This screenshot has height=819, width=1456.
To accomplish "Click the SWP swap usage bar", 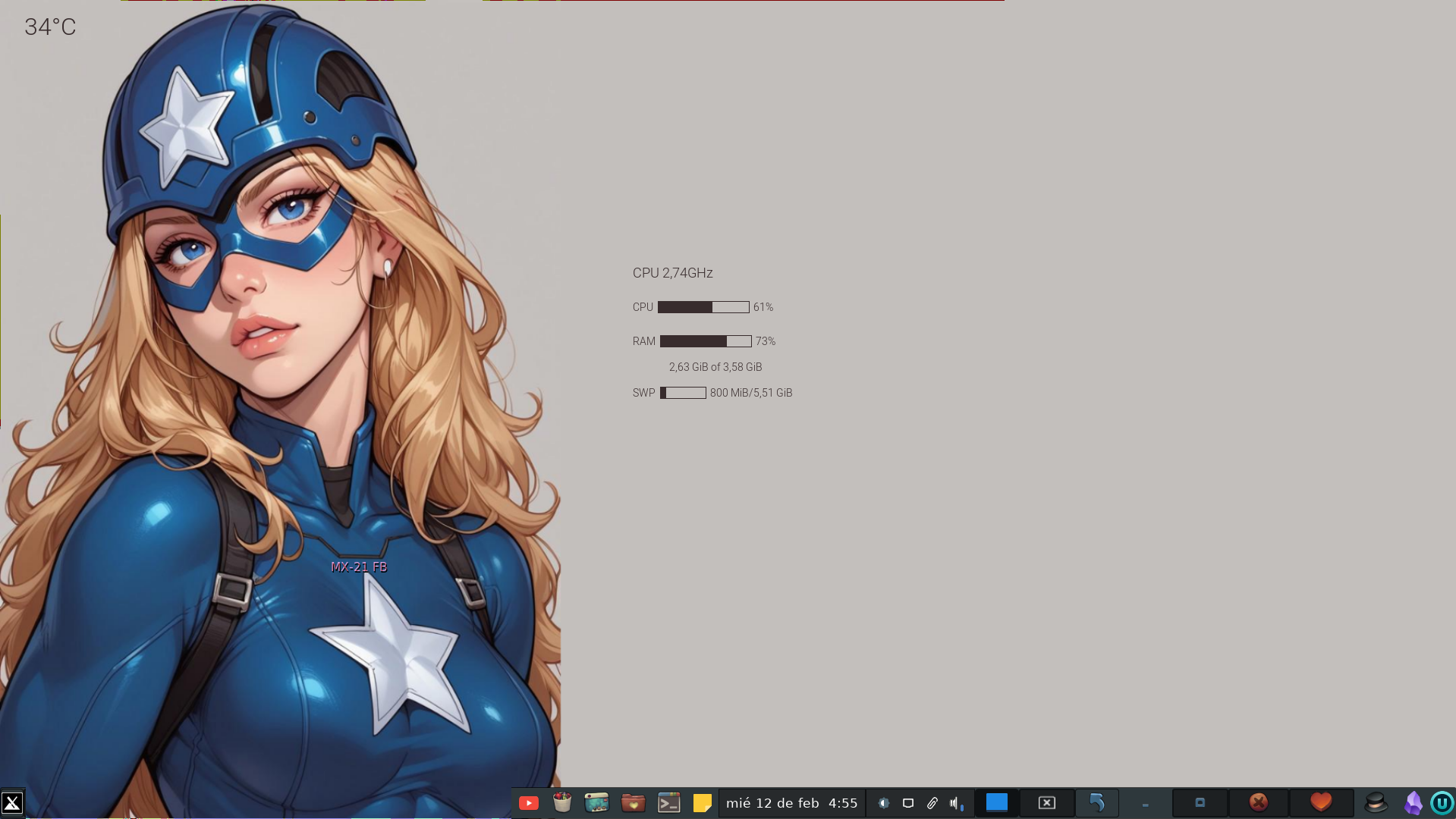I will (683, 393).
